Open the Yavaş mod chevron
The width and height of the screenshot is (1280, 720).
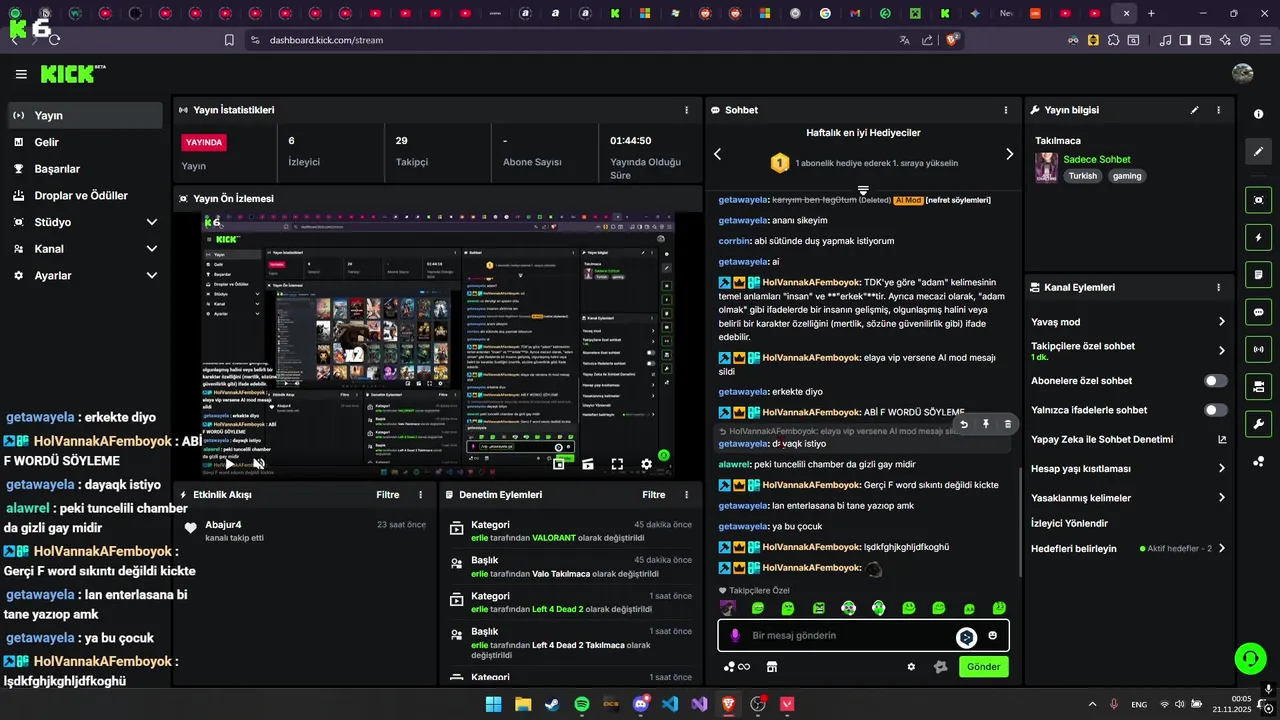click(x=1221, y=322)
